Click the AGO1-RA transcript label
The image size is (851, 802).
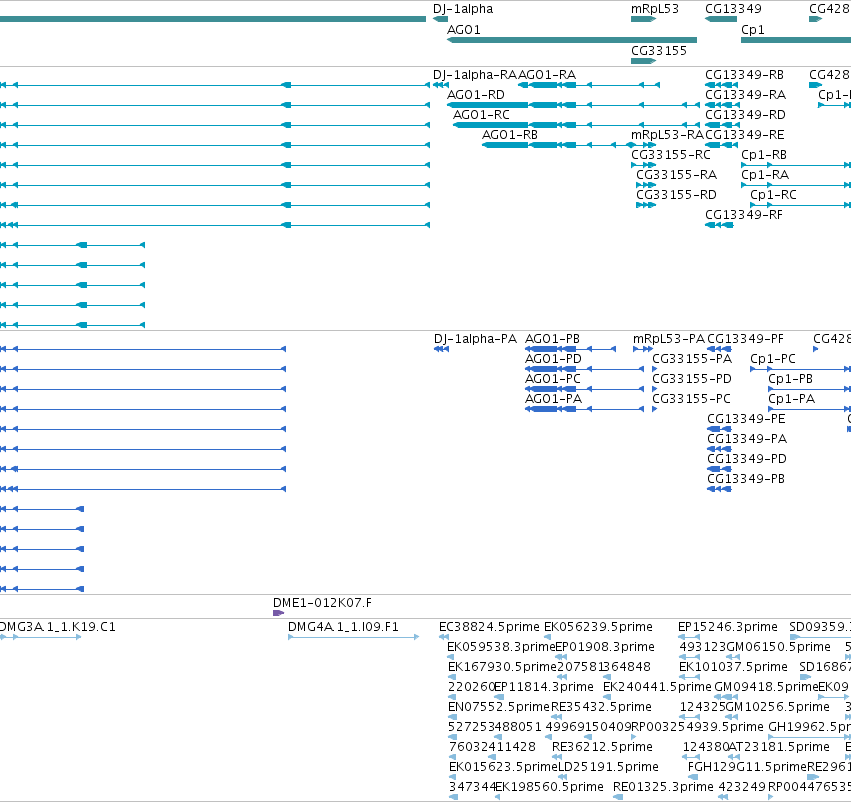[x=547, y=74]
